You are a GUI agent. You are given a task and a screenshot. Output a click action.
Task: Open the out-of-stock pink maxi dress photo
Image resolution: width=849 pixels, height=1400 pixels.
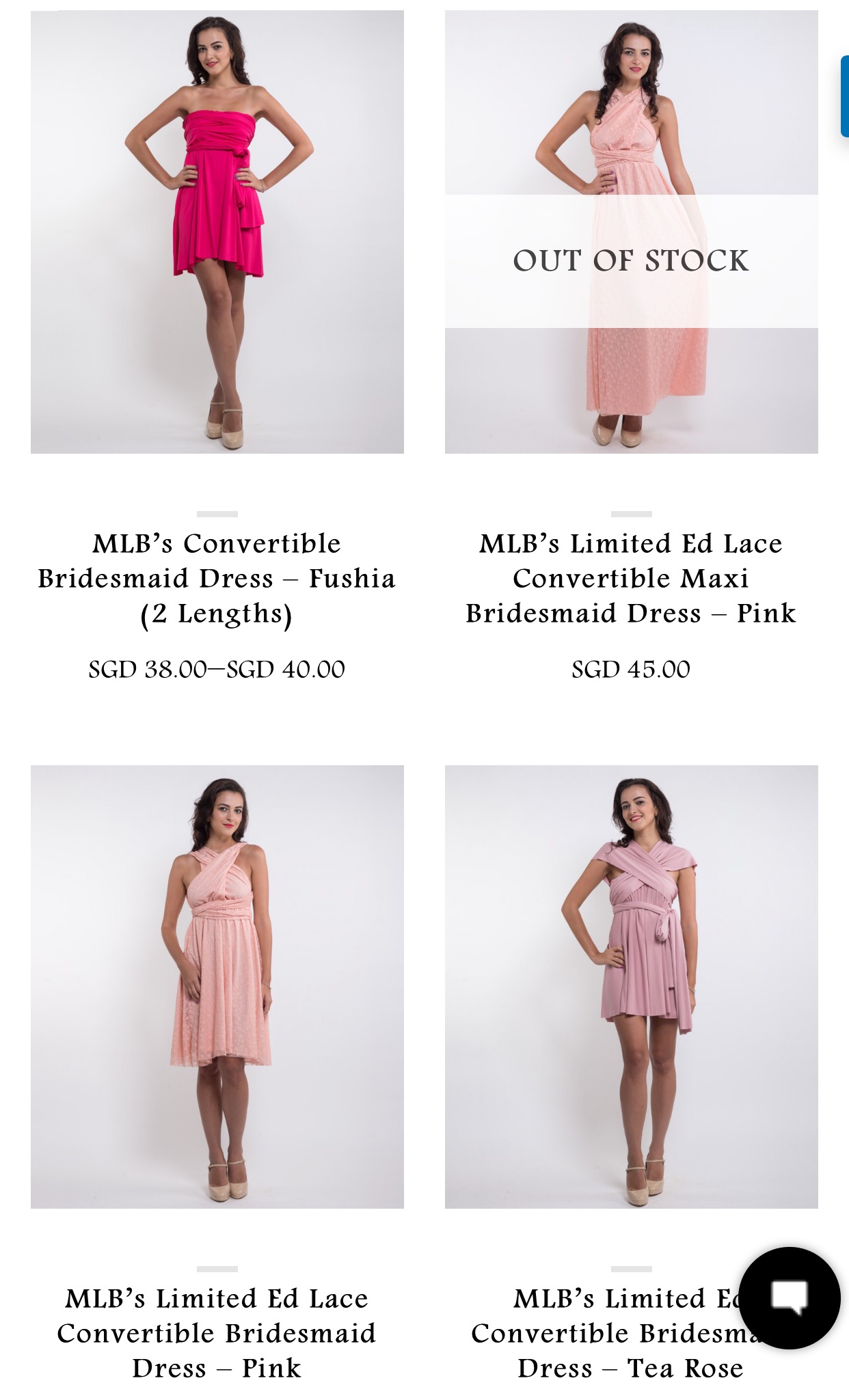pos(632,232)
